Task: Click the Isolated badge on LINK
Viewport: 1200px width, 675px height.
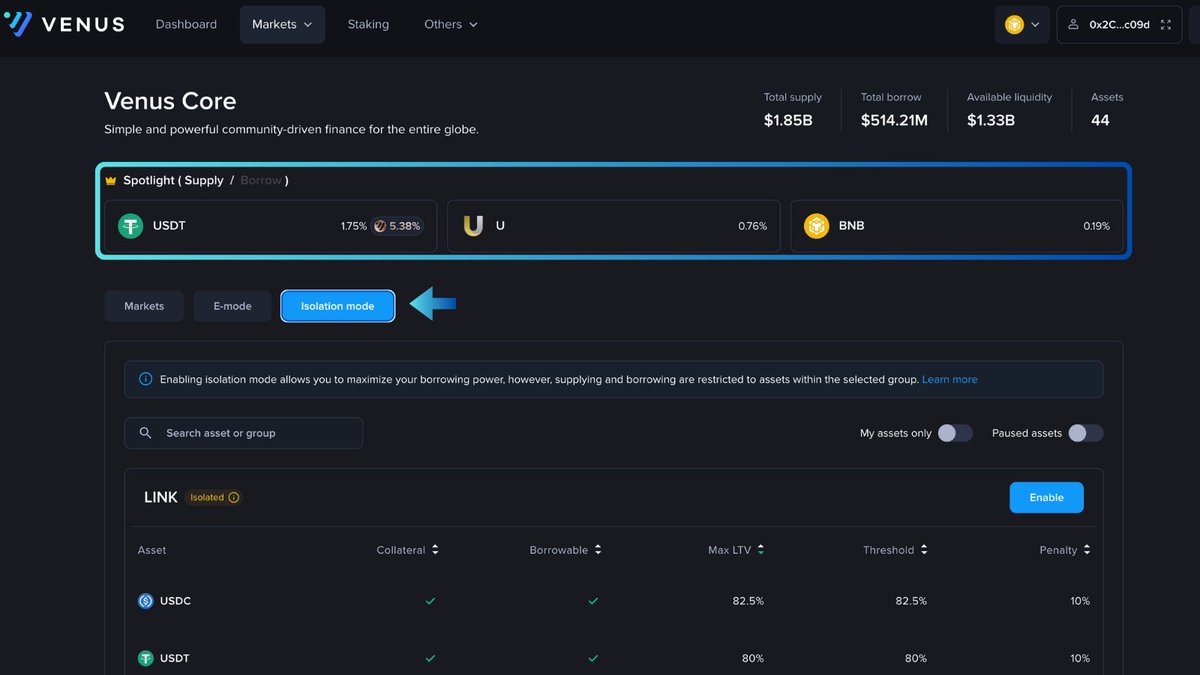Action: tap(215, 497)
